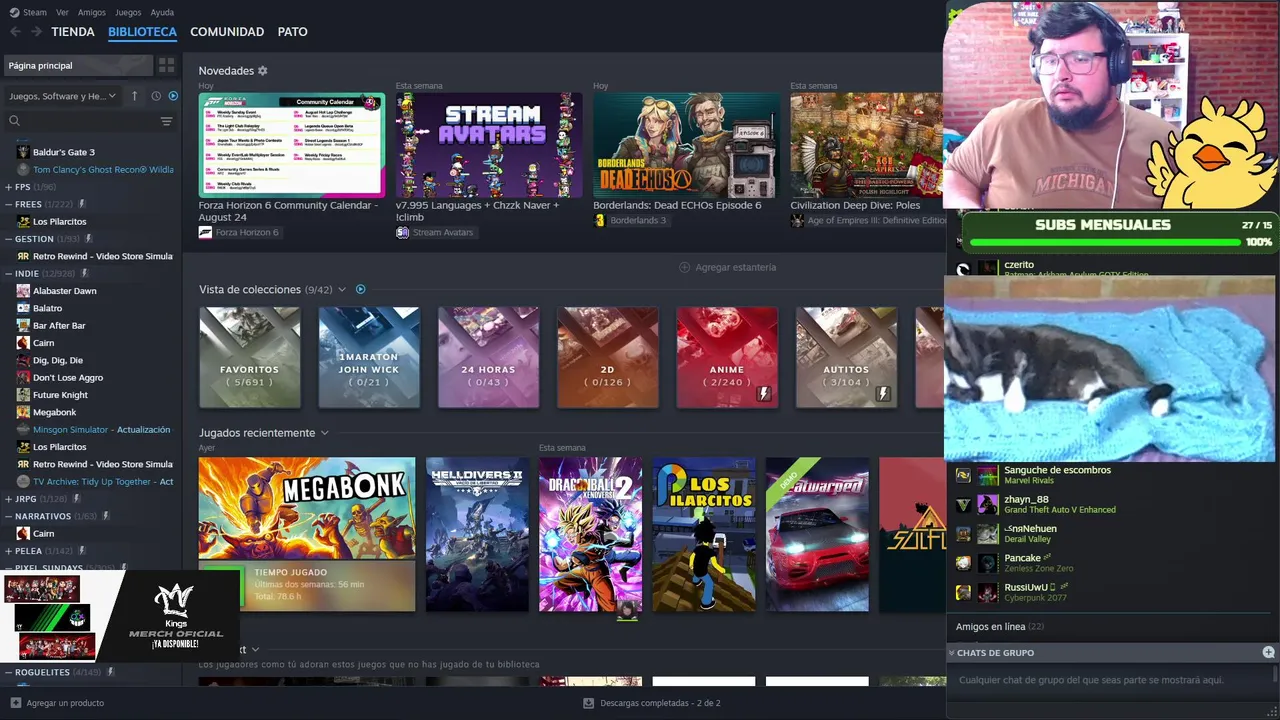The height and width of the screenshot is (720, 1280).
Task: Click Agregar estantería link
Action: tap(735, 267)
